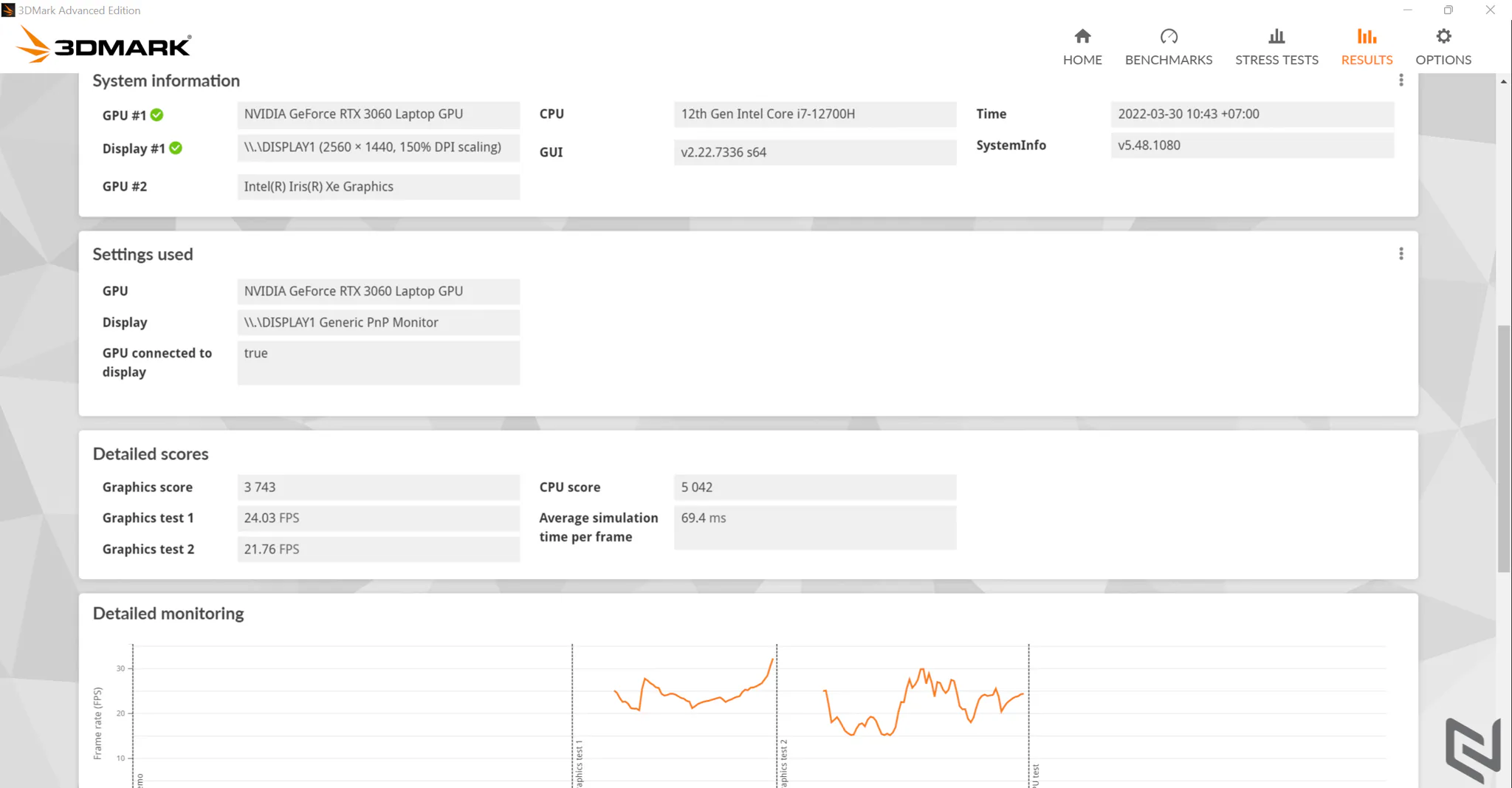
Task: Select DISPLAY1 Generic PnP Monitor value
Action: (378, 323)
